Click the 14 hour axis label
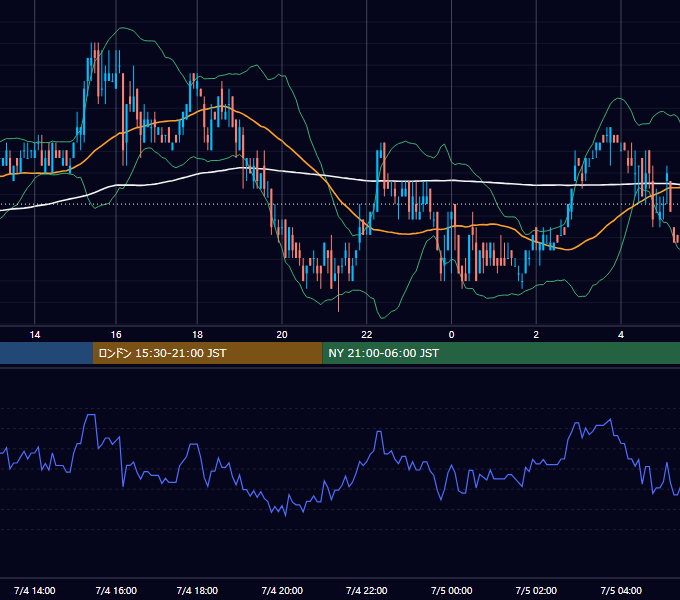Screen dimensions: 680x600 35,335
